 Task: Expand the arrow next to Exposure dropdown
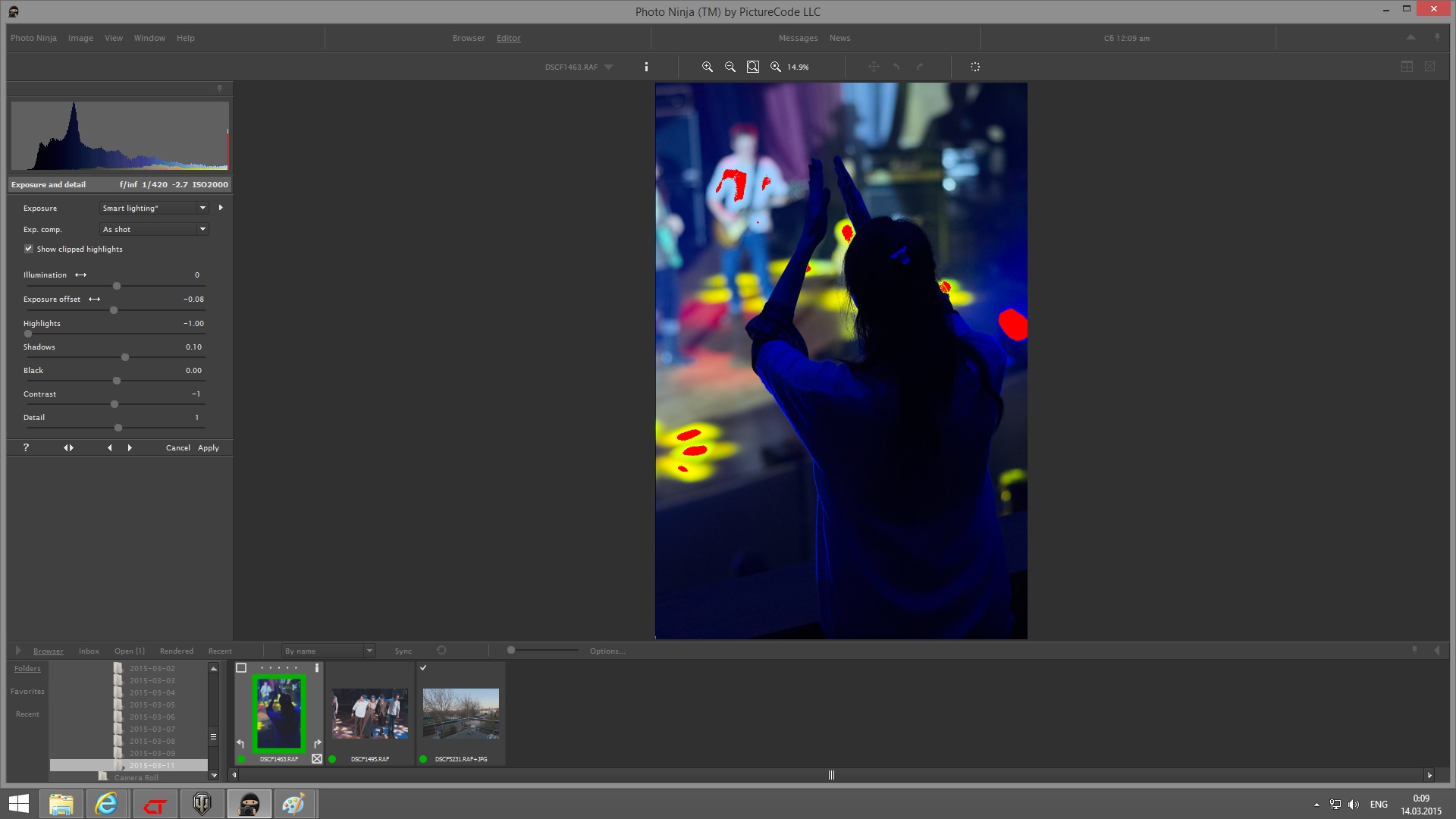click(221, 208)
